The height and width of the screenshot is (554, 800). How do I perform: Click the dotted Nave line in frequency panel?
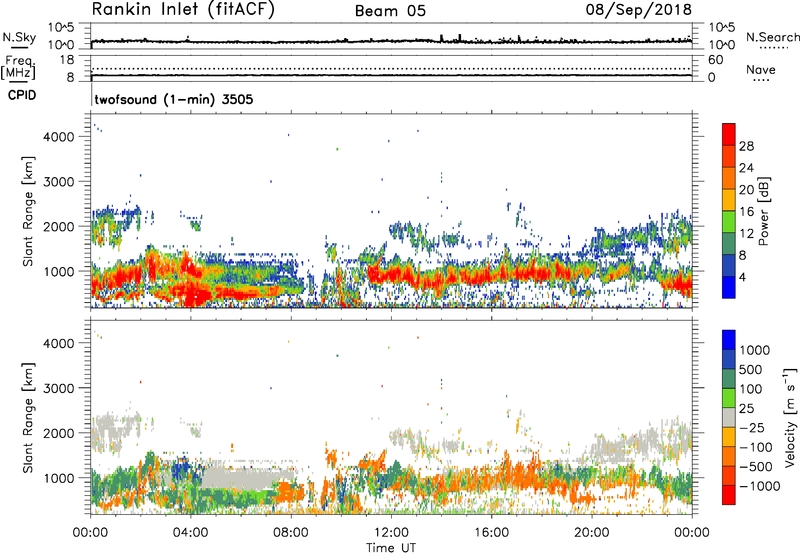(x=391, y=68)
